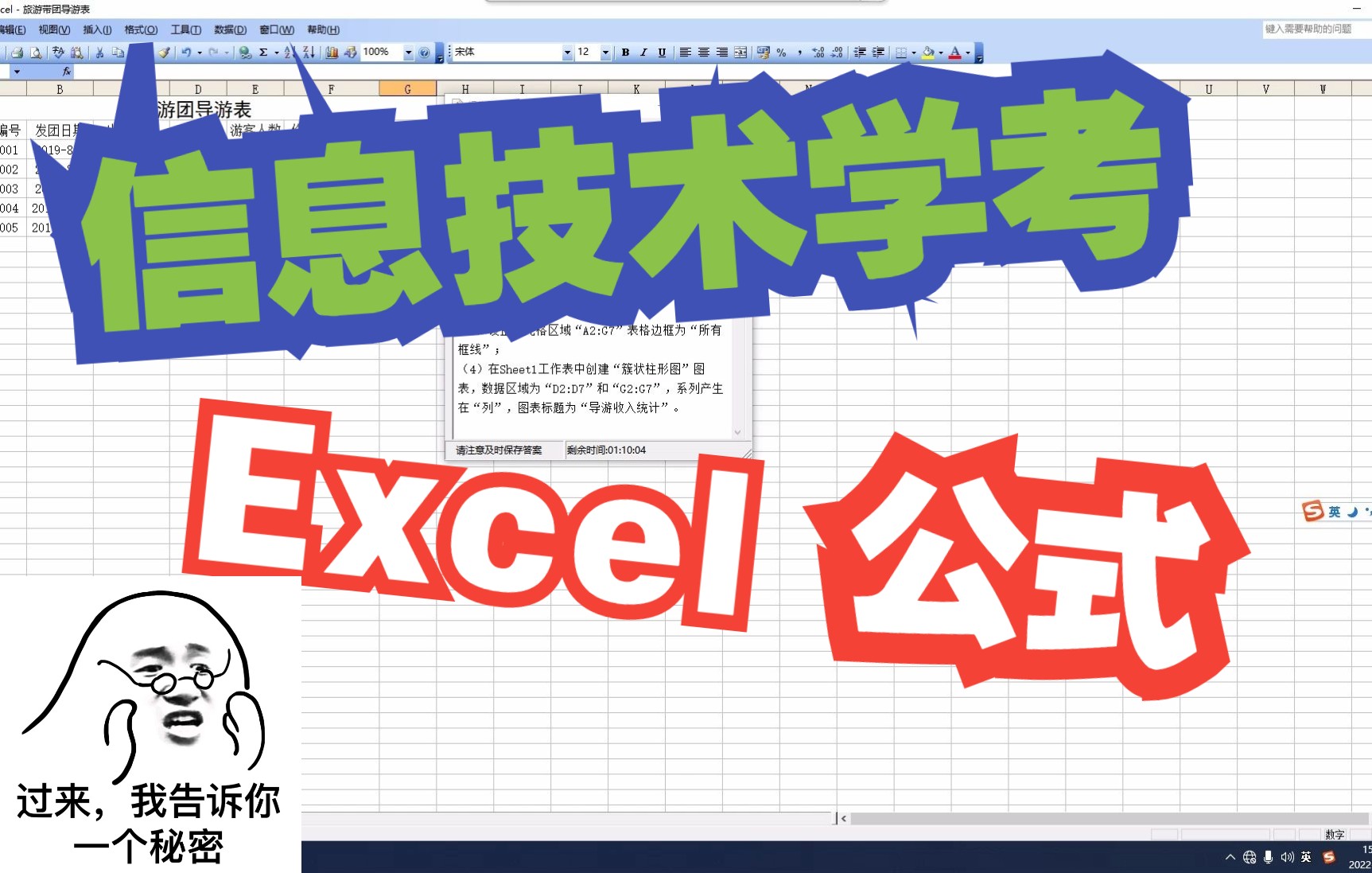Open Excel Help question mark icon
The image size is (1372, 873).
pos(425,53)
